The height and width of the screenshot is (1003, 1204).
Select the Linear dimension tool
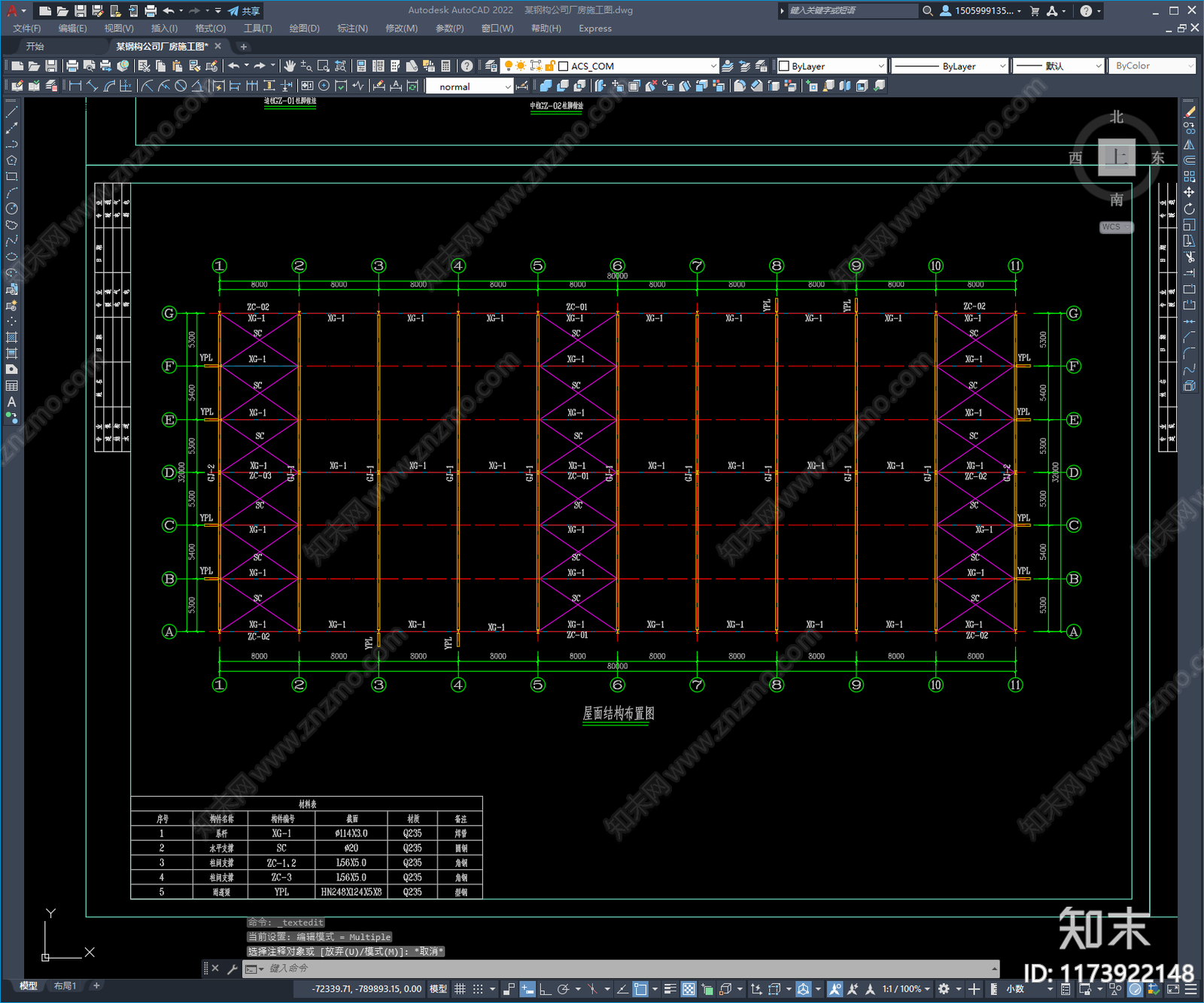pos(75,86)
